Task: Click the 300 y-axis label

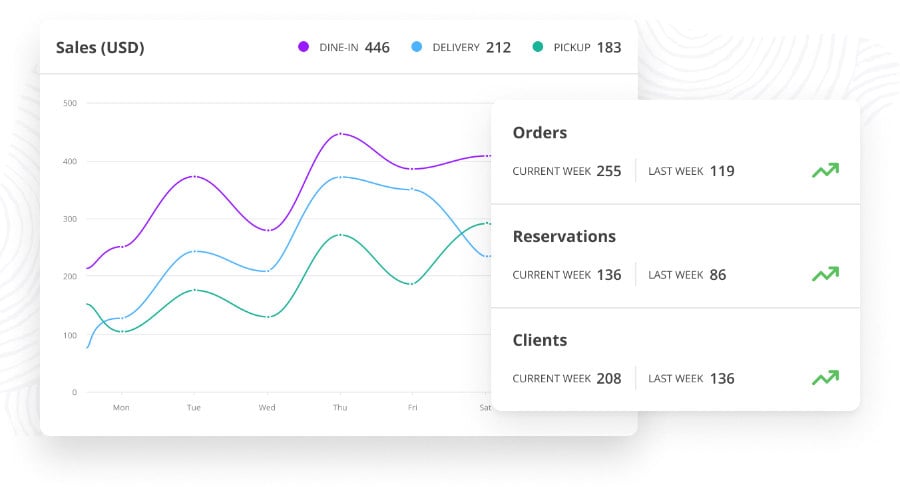Action: [x=70, y=219]
